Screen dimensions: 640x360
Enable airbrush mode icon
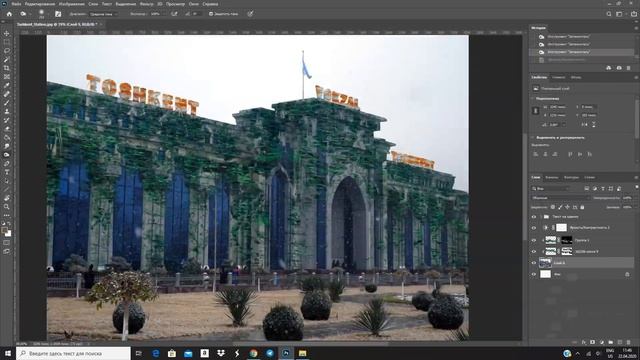point(174,14)
